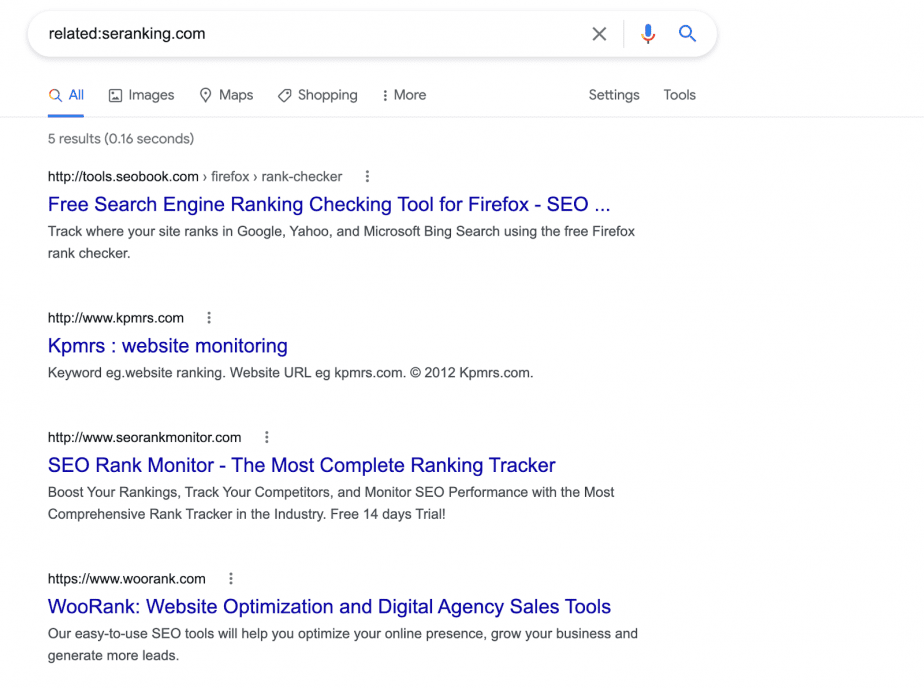Open options dots for seorankmonitor.com result
Viewport: 924px width, 688px height.
coord(266,437)
